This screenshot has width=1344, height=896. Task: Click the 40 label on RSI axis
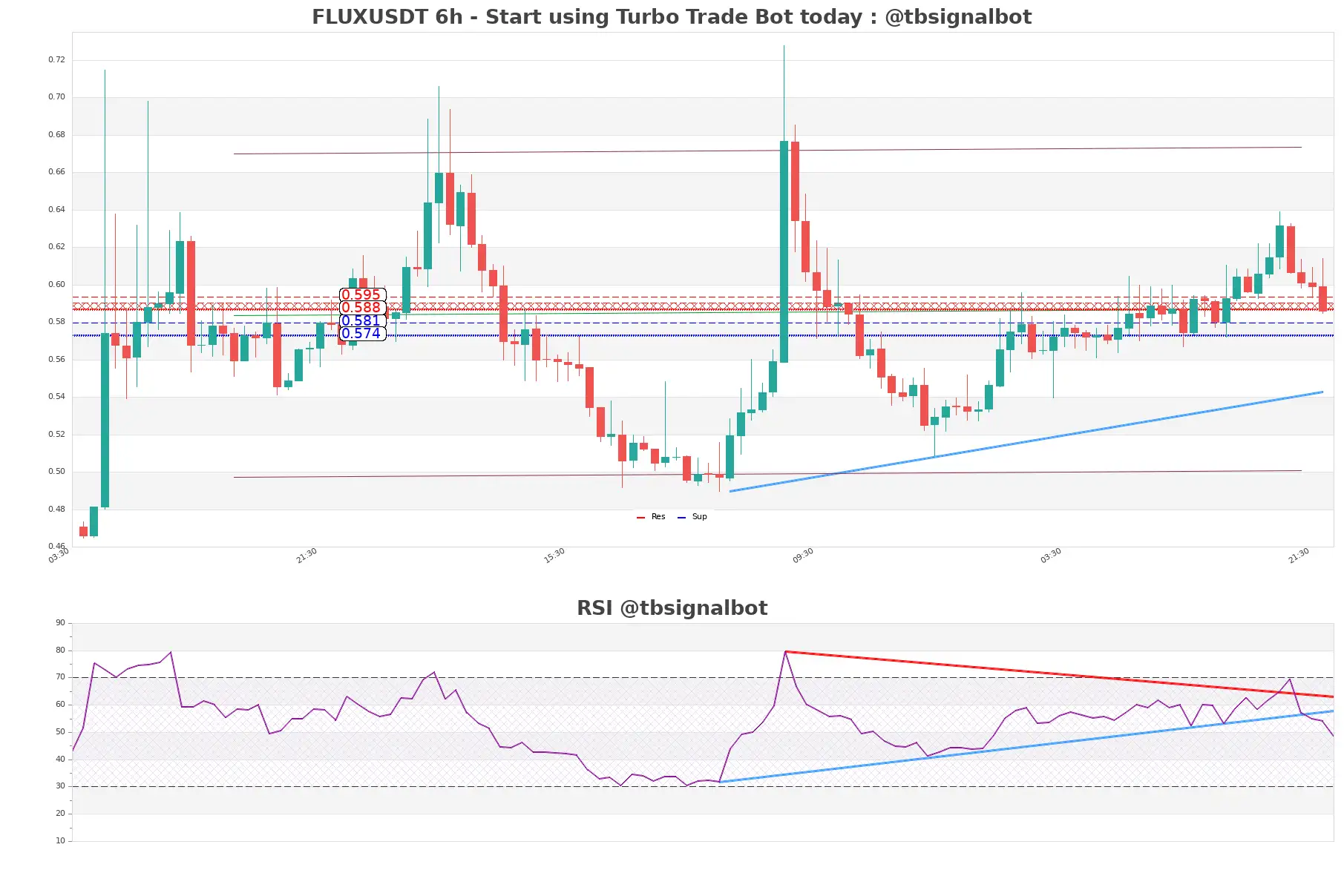click(x=60, y=760)
